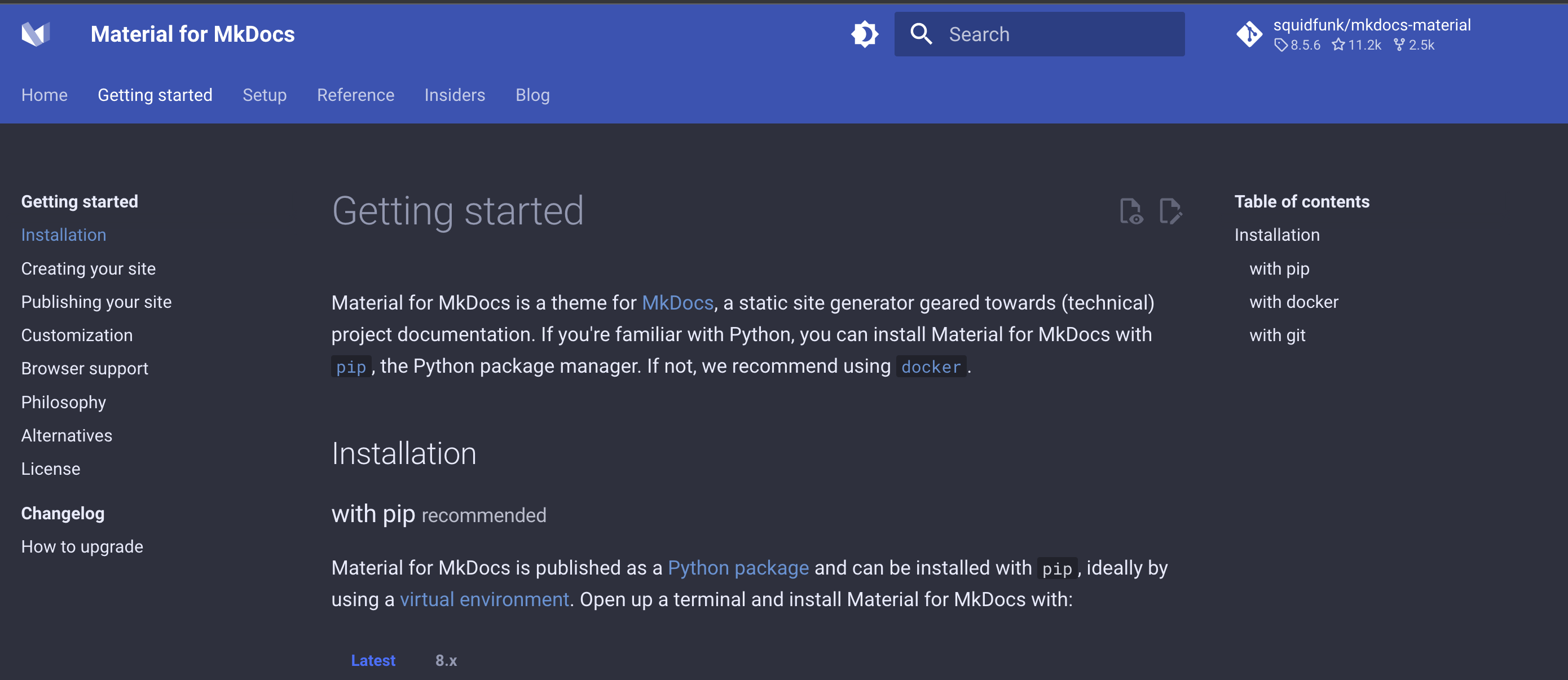The height and width of the screenshot is (680, 1568).
Task: Open How to upgrade under Changelog
Action: pos(82,547)
